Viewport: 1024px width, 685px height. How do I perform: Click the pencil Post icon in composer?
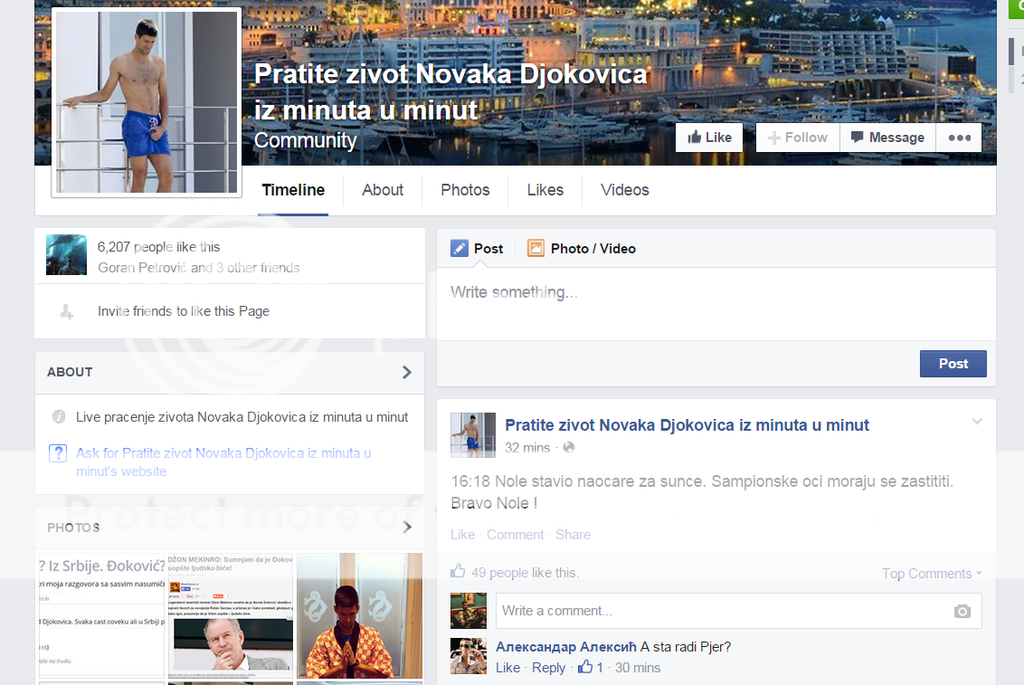pyautogui.click(x=459, y=248)
